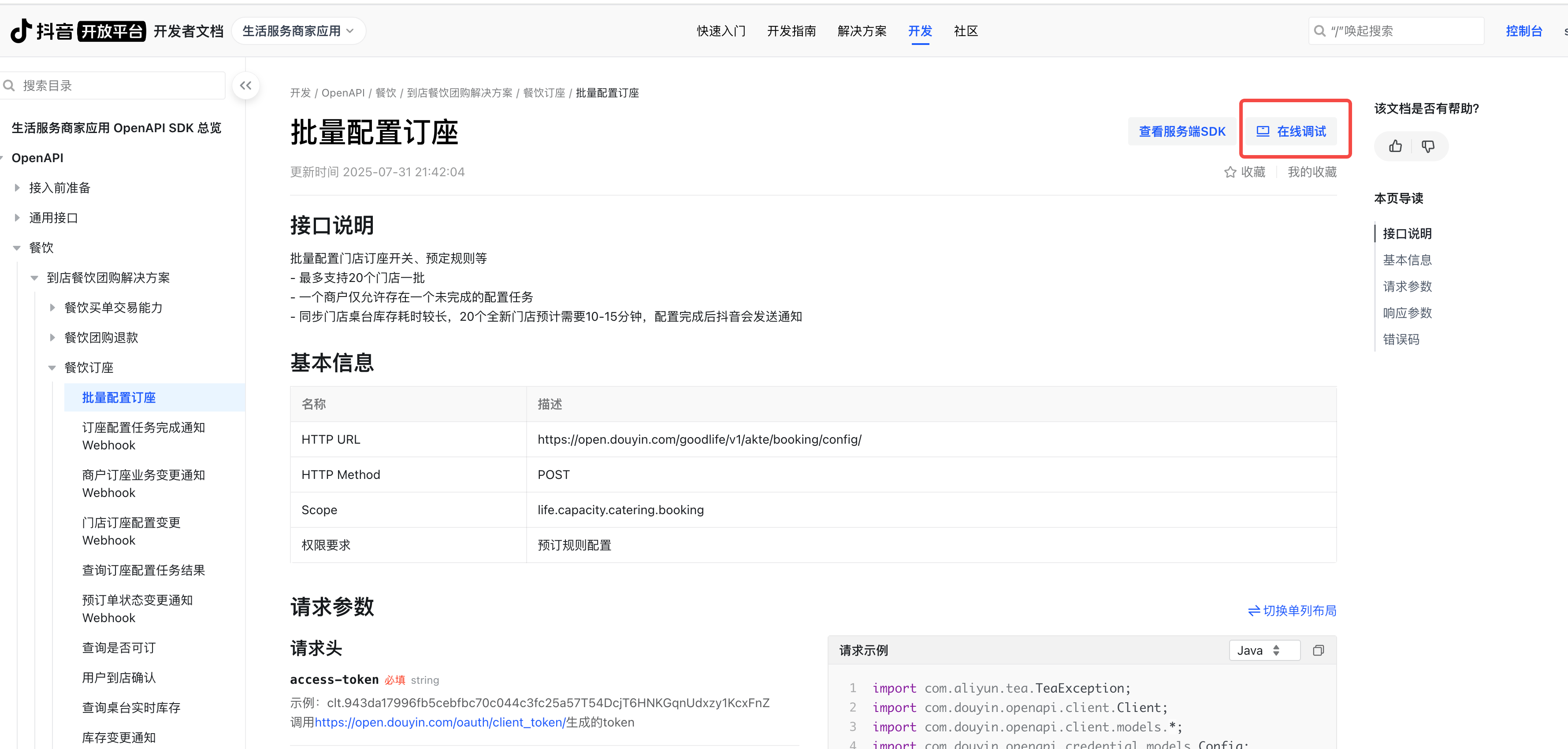1568x749 pixels.
Task: Click the search magnifier in top bar
Action: [x=1319, y=31]
